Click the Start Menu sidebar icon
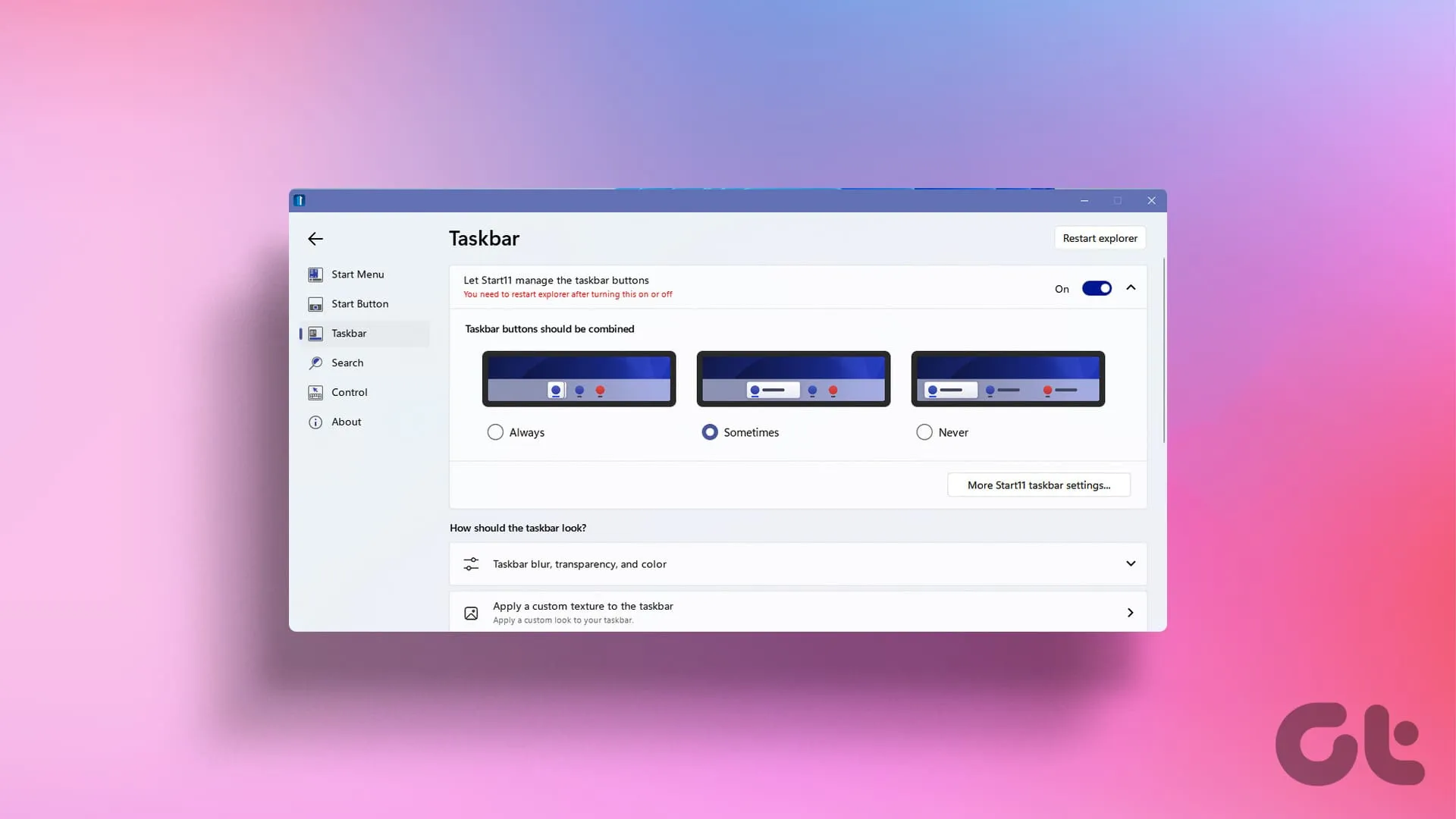The width and height of the screenshot is (1456, 819). point(315,275)
